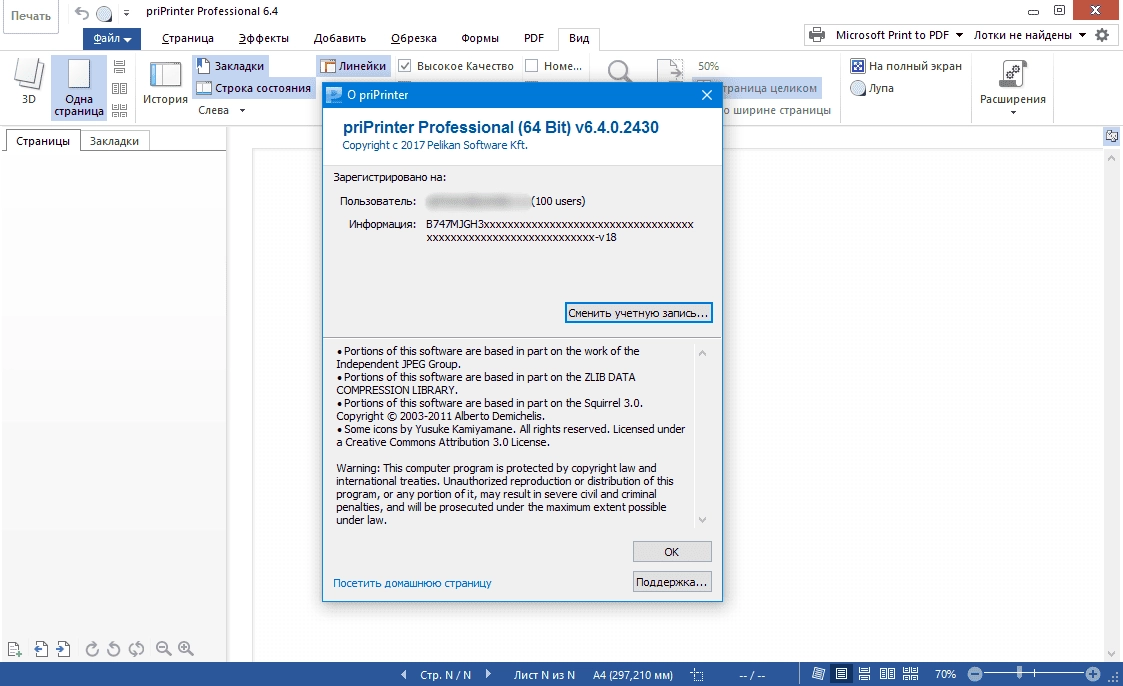Open Посетить домашнюю страницу link

(412, 584)
